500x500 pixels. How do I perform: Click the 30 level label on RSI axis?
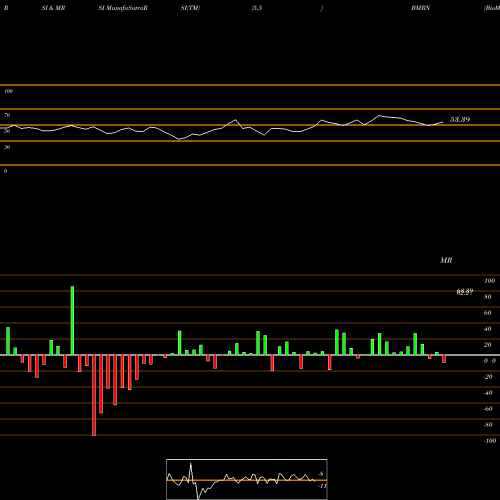[x=7, y=147]
